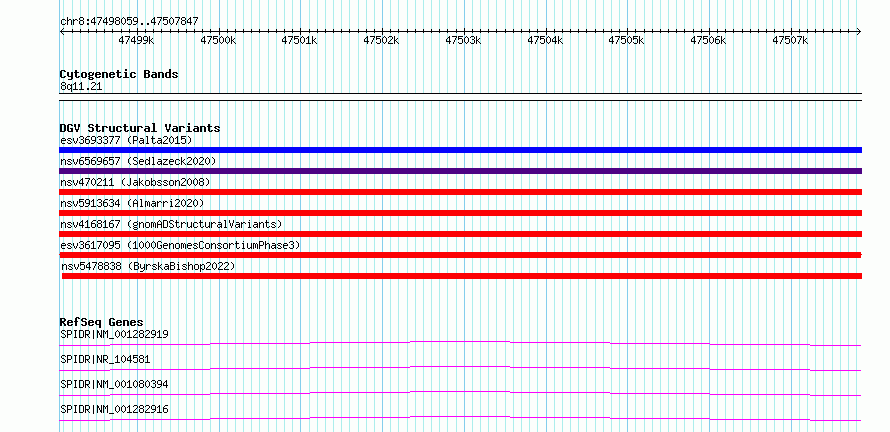Click the 47505k ruler label
The width and height of the screenshot is (890, 432).
pyautogui.click(x=626, y=40)
